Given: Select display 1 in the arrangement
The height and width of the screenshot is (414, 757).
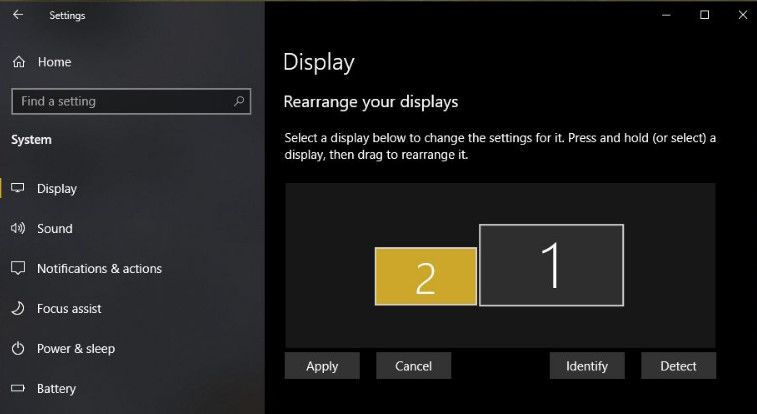Looking at the screenshot, I should click(x=551, y=265).
